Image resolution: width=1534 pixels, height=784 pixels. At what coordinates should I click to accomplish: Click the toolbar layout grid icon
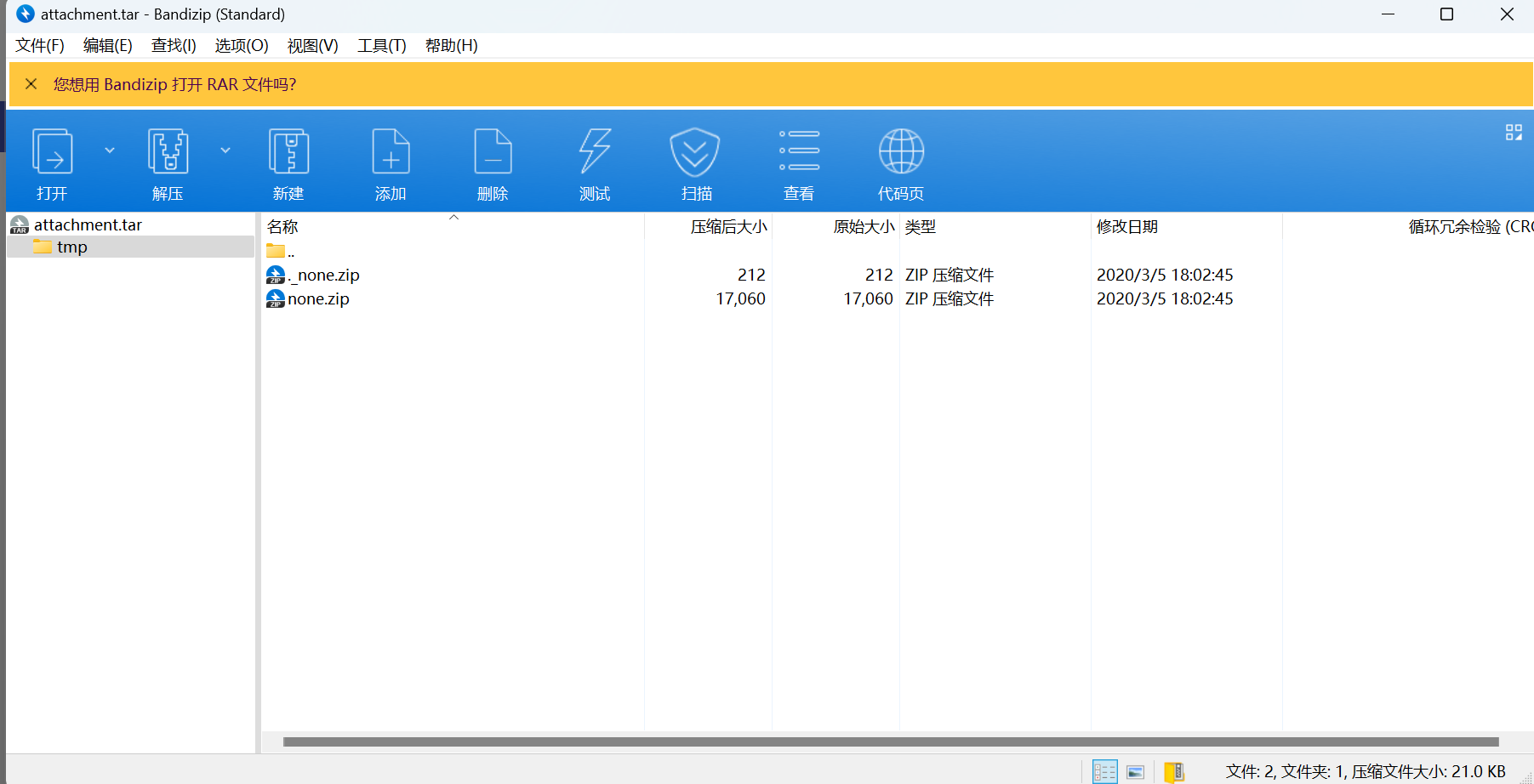[x=1514, y=132]
